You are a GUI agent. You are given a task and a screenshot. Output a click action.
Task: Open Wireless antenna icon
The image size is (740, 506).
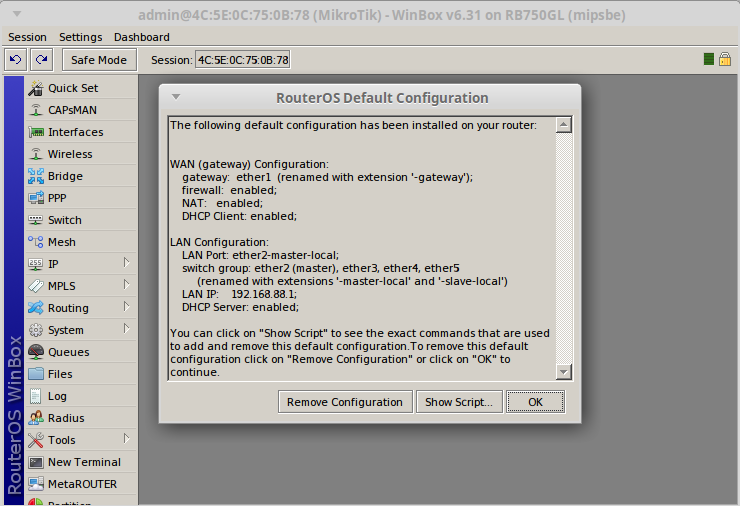click(35, 154)
